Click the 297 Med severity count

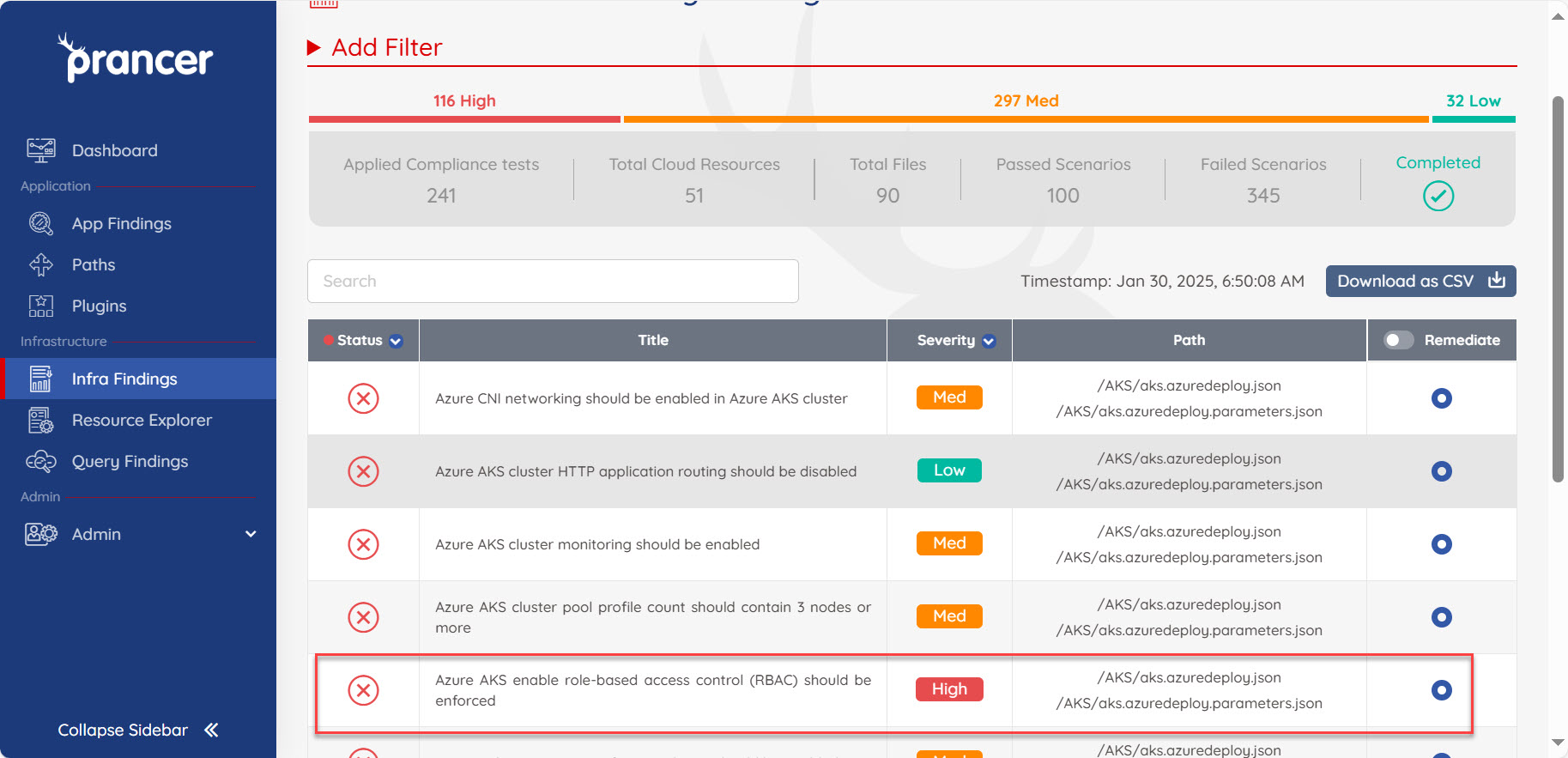[x=1026, y=100]
